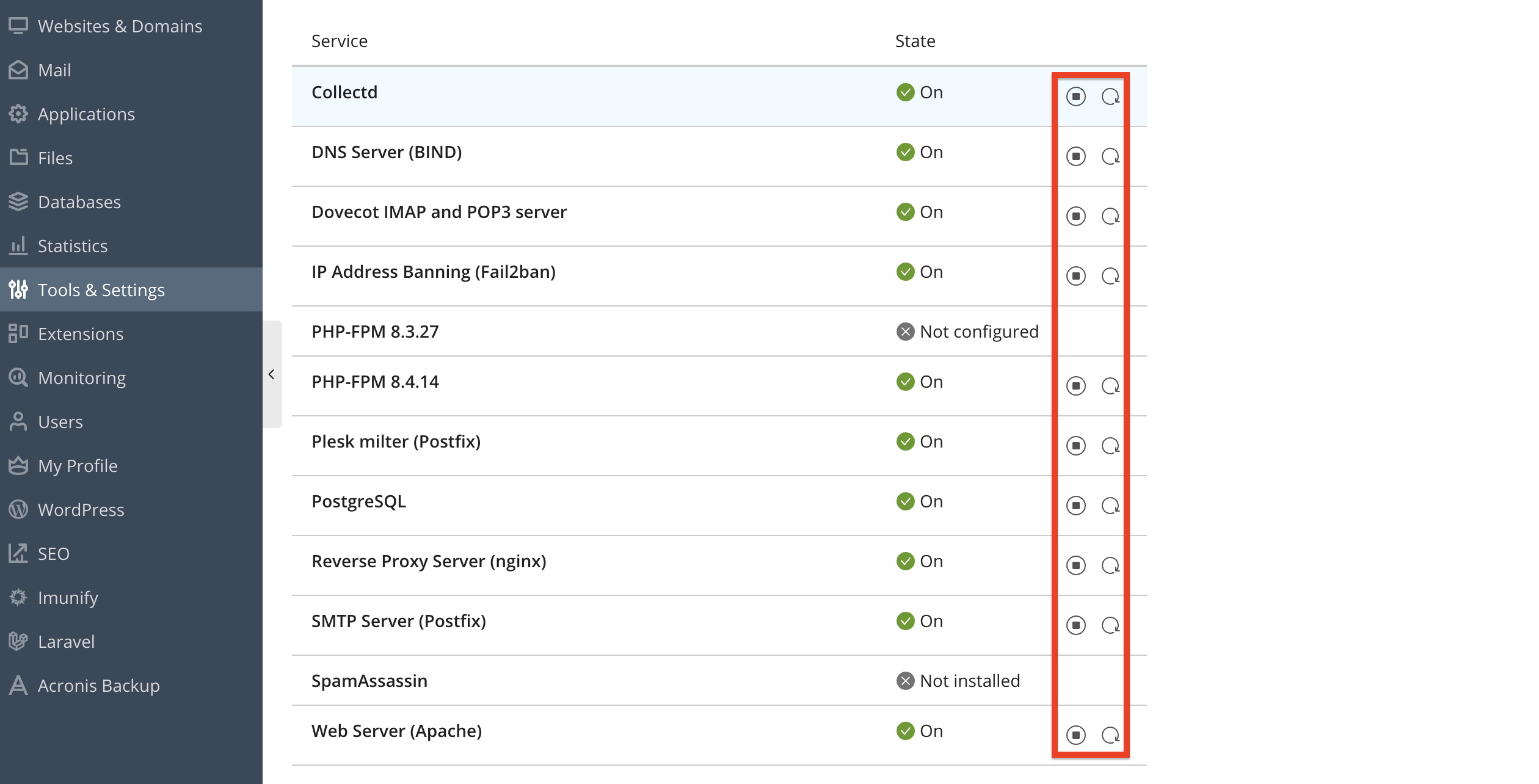
Task: Stop the Plesk milter (Postfix) service
Action: click(1075, 446)
